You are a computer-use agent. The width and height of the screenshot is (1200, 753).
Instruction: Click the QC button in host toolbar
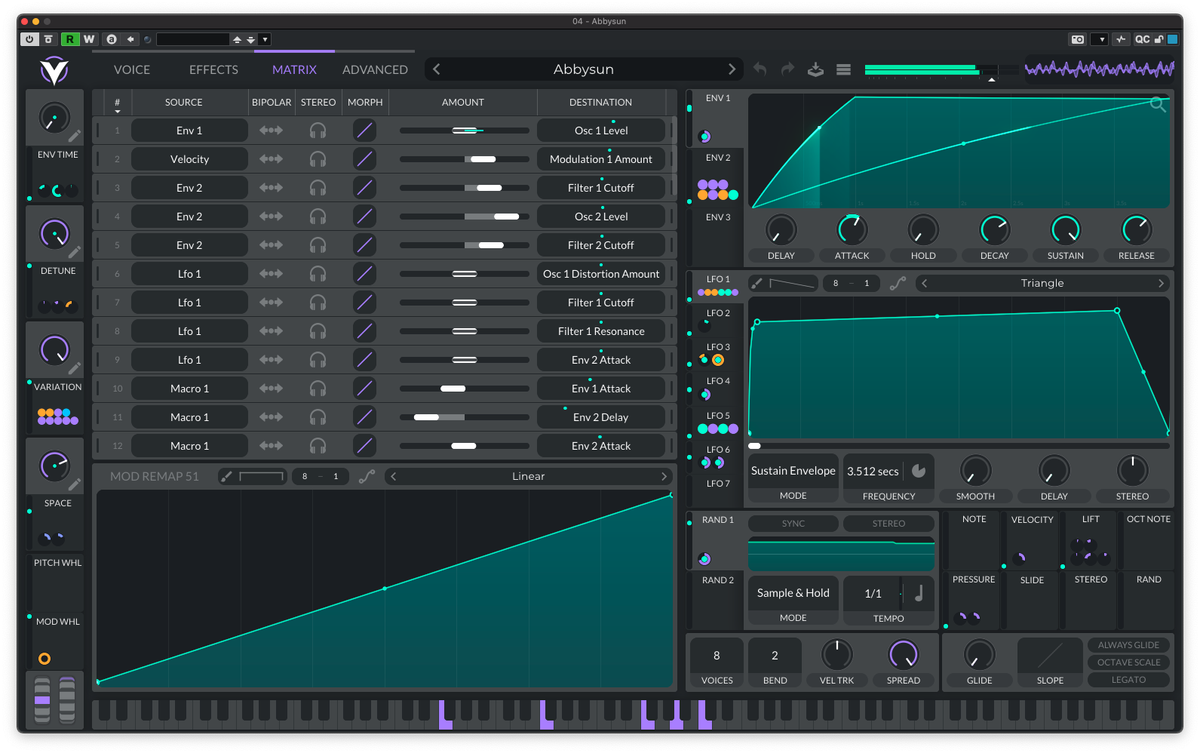tap(1142, 39)
